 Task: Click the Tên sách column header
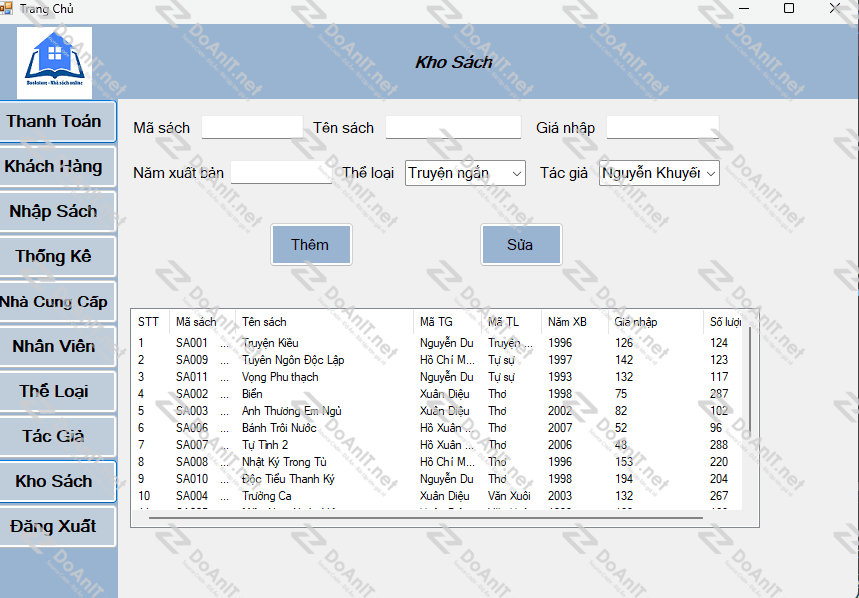pyautogui.click(x=264, y=322)
